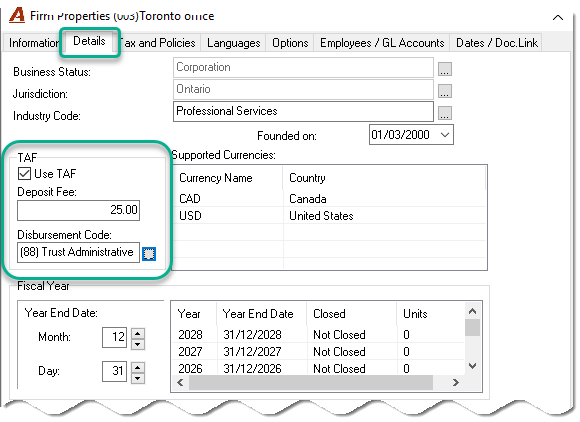Open the Tax and Policies tab

coord(159,43)
